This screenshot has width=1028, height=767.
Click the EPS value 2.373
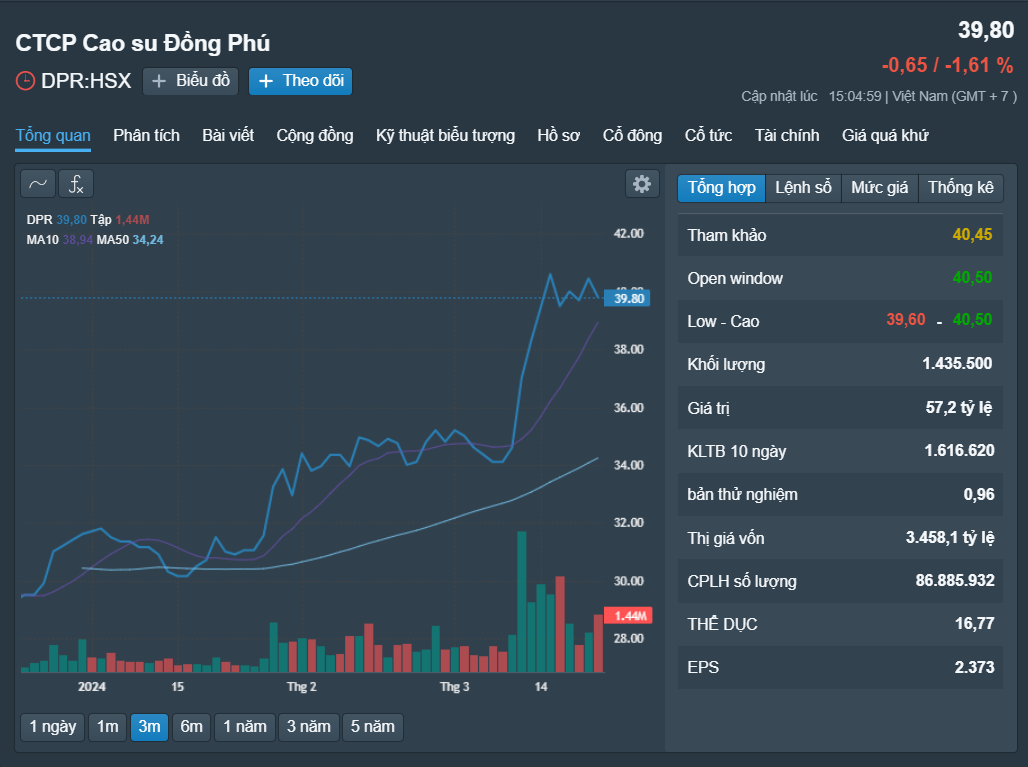(x=974, y=667)
